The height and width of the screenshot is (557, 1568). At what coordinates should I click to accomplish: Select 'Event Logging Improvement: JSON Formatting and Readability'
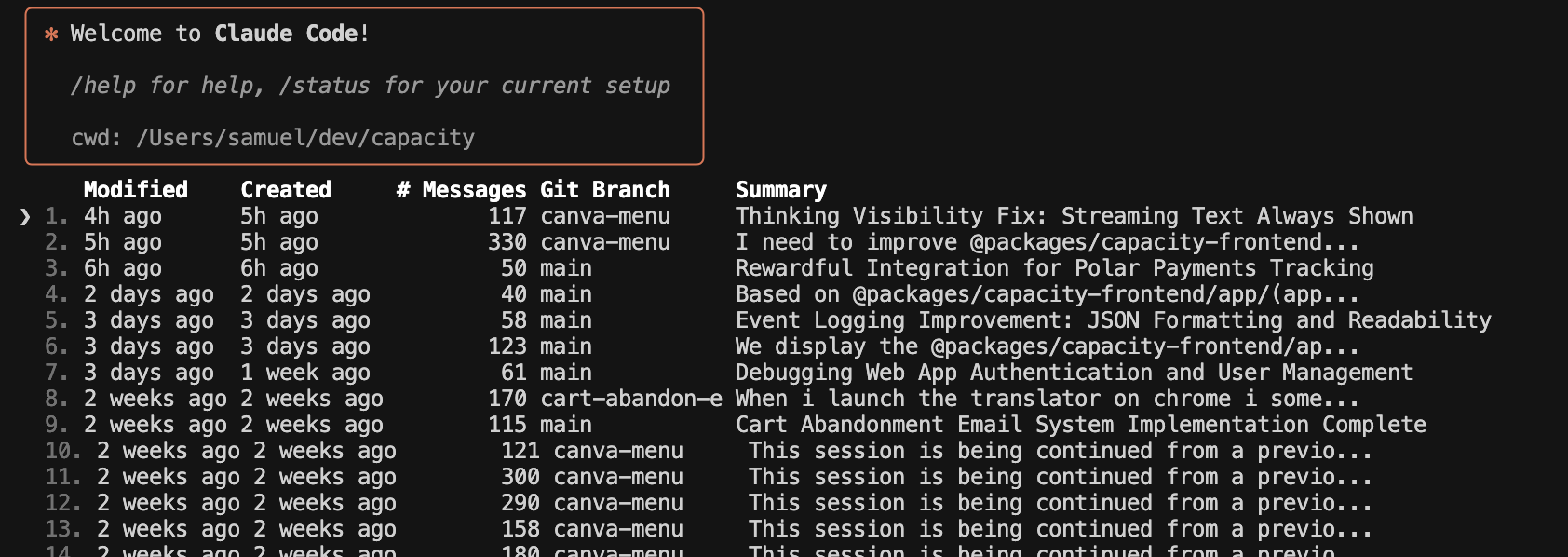1113,320
